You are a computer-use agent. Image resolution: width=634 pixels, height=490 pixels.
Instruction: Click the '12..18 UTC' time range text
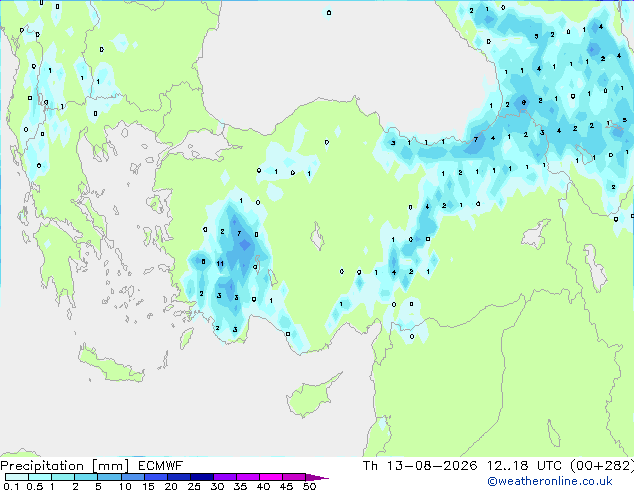click(x=524, y=466)
